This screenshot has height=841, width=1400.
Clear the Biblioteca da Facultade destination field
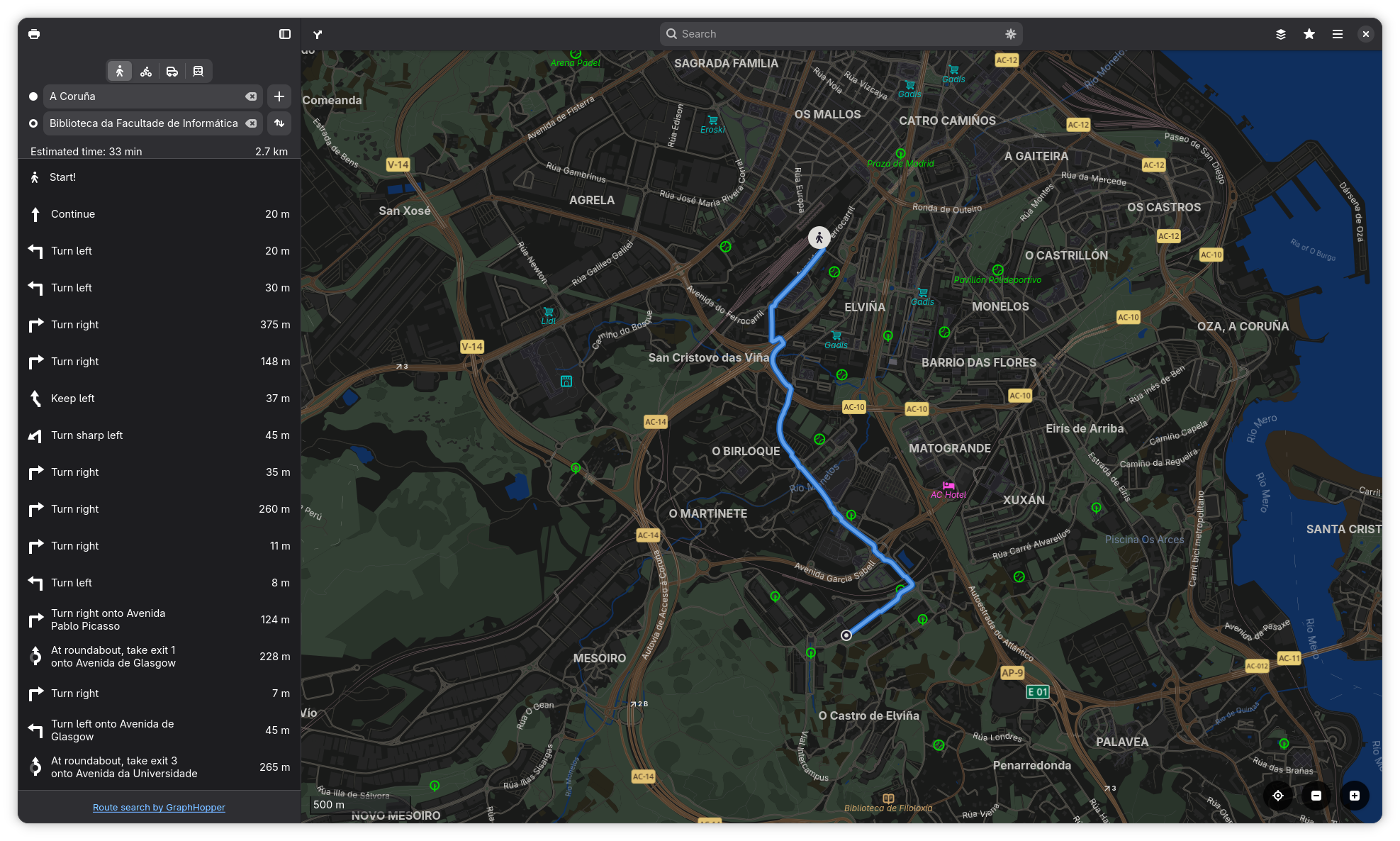point(251,123)
